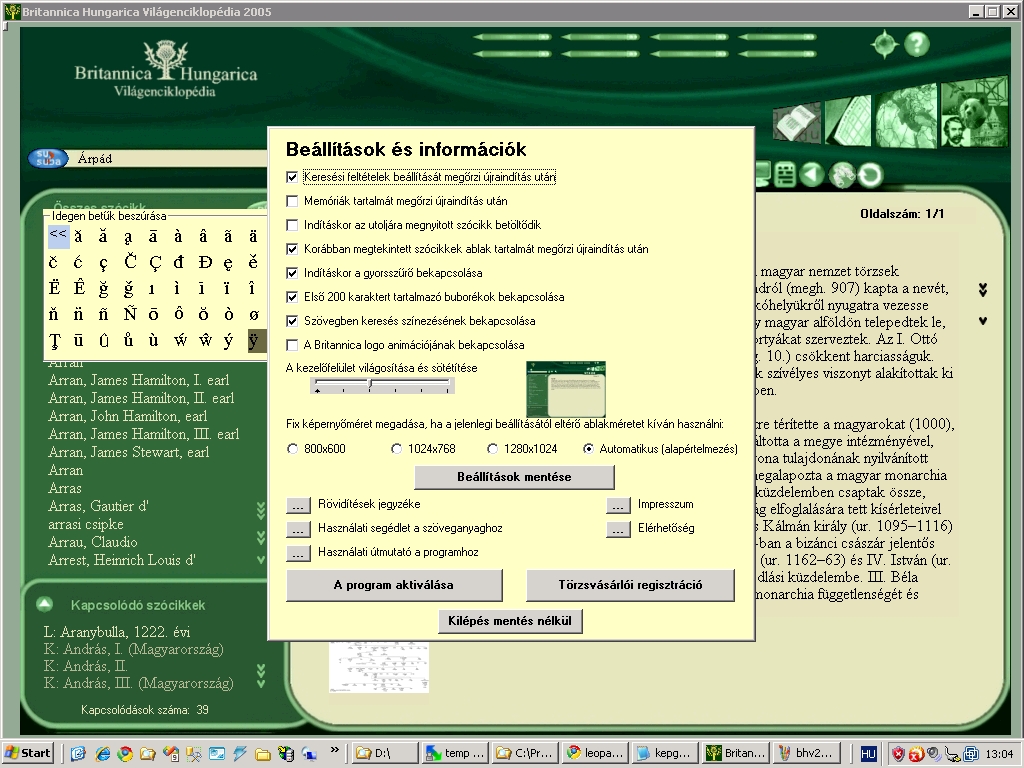
Task: Switch to the D:\ taskbar window
Action: [383, 753]
